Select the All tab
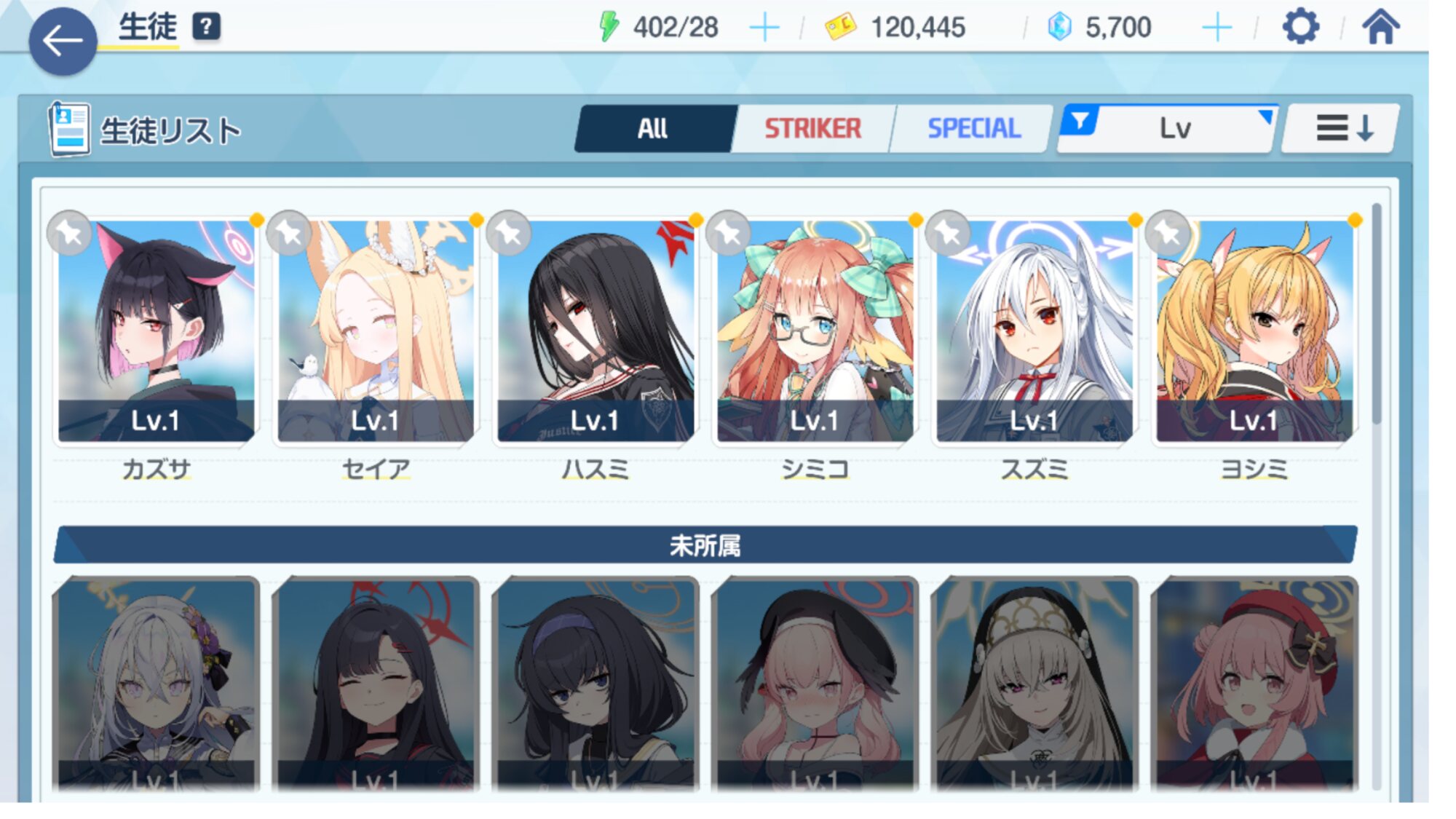Viewport: 1456px width, 819px height. tap(653, 129)
